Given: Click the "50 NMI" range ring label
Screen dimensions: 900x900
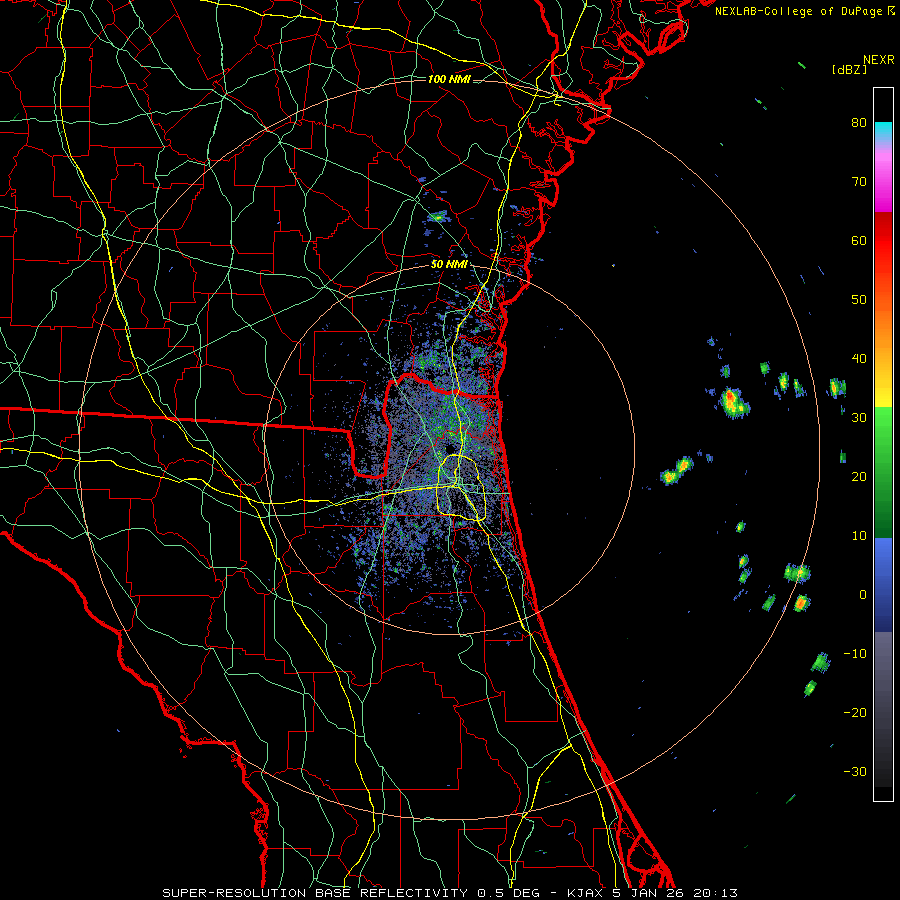Looking at the screenshot, I should (x=449, y=265).
